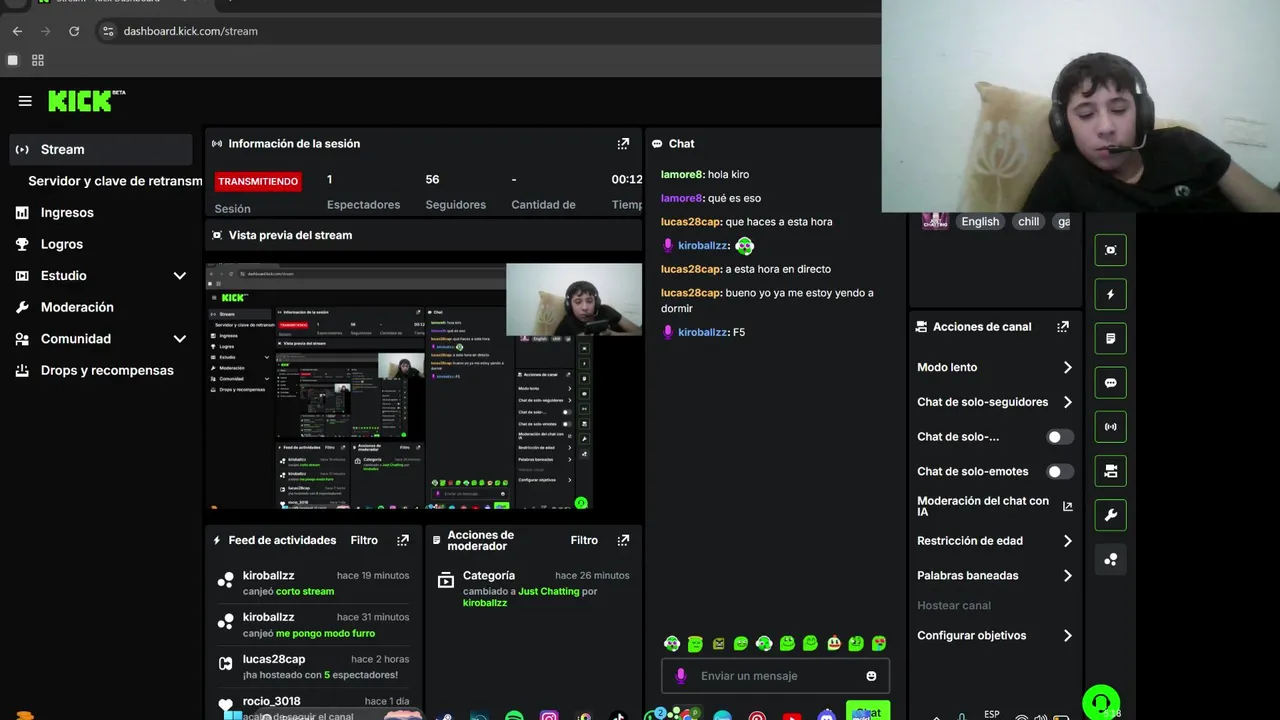Pop out the Información de la sesión panel
The height and width of the screenshot is (720, 1280).
point(623,144)
